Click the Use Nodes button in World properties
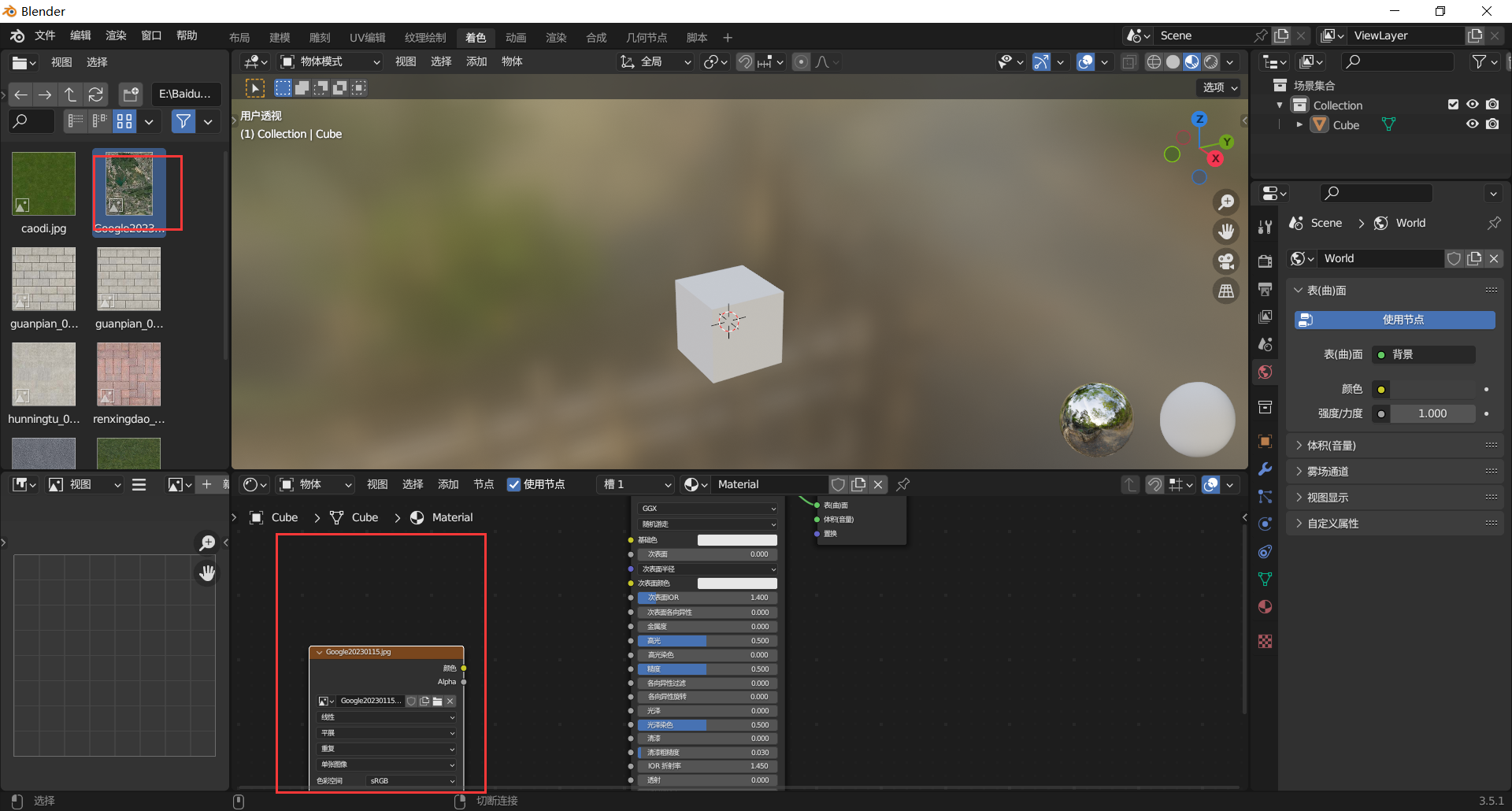The height and width of the screenshot is (811, 1512). point(1395,320)
